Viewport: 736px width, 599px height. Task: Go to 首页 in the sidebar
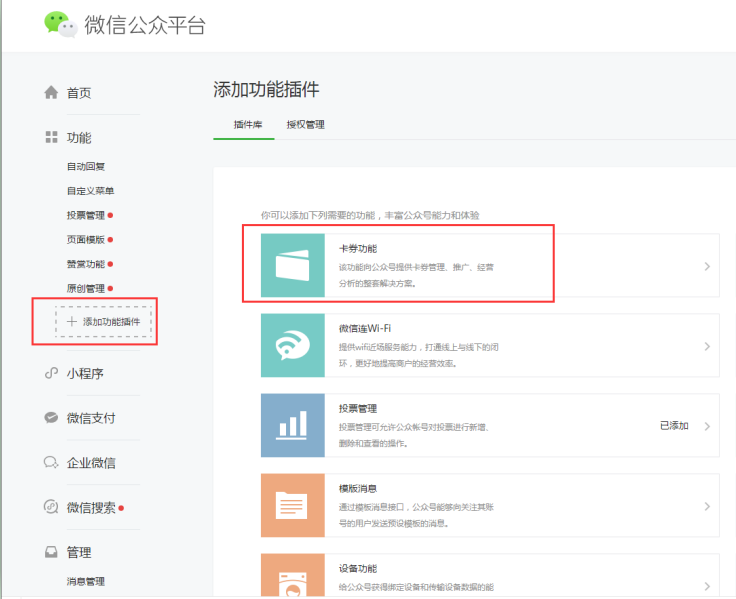coord(79,93)
